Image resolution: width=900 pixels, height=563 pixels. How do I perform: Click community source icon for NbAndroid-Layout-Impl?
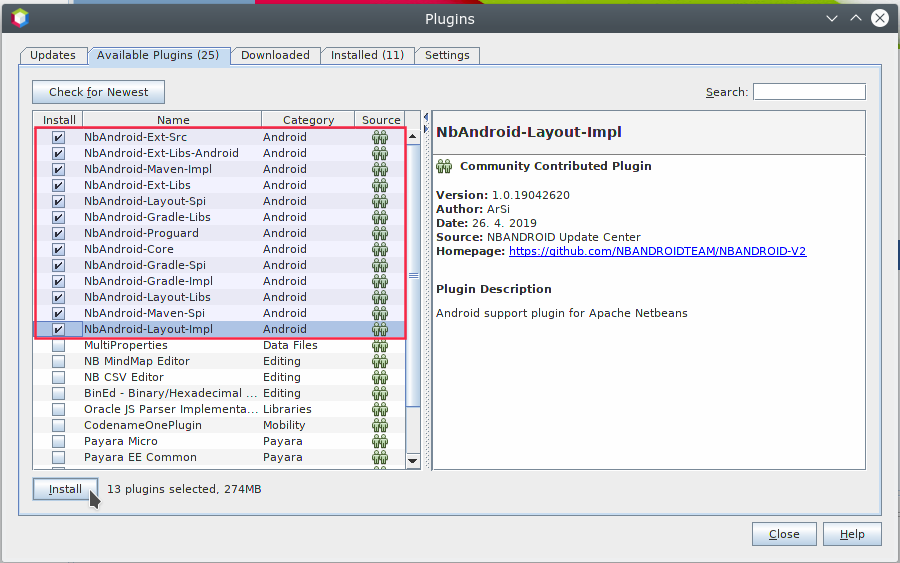pyautogui.click(x=379, y=329)
